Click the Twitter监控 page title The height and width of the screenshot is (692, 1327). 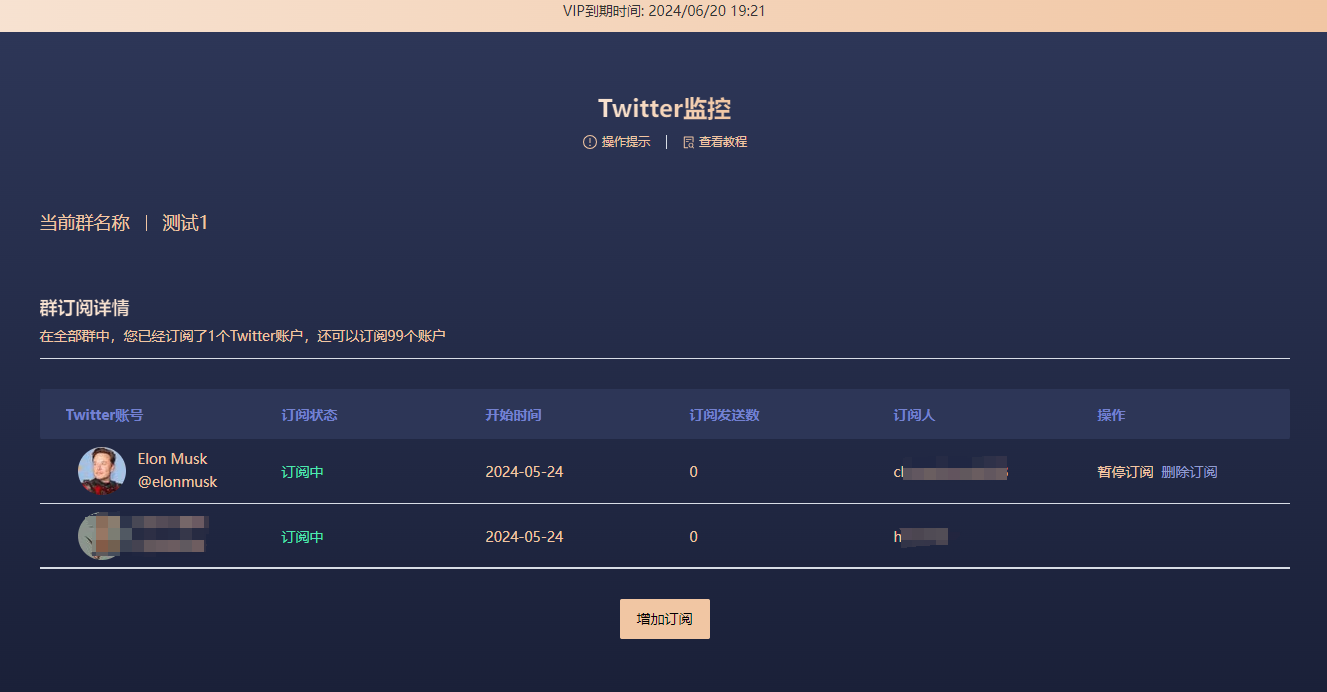coord(664,109)
